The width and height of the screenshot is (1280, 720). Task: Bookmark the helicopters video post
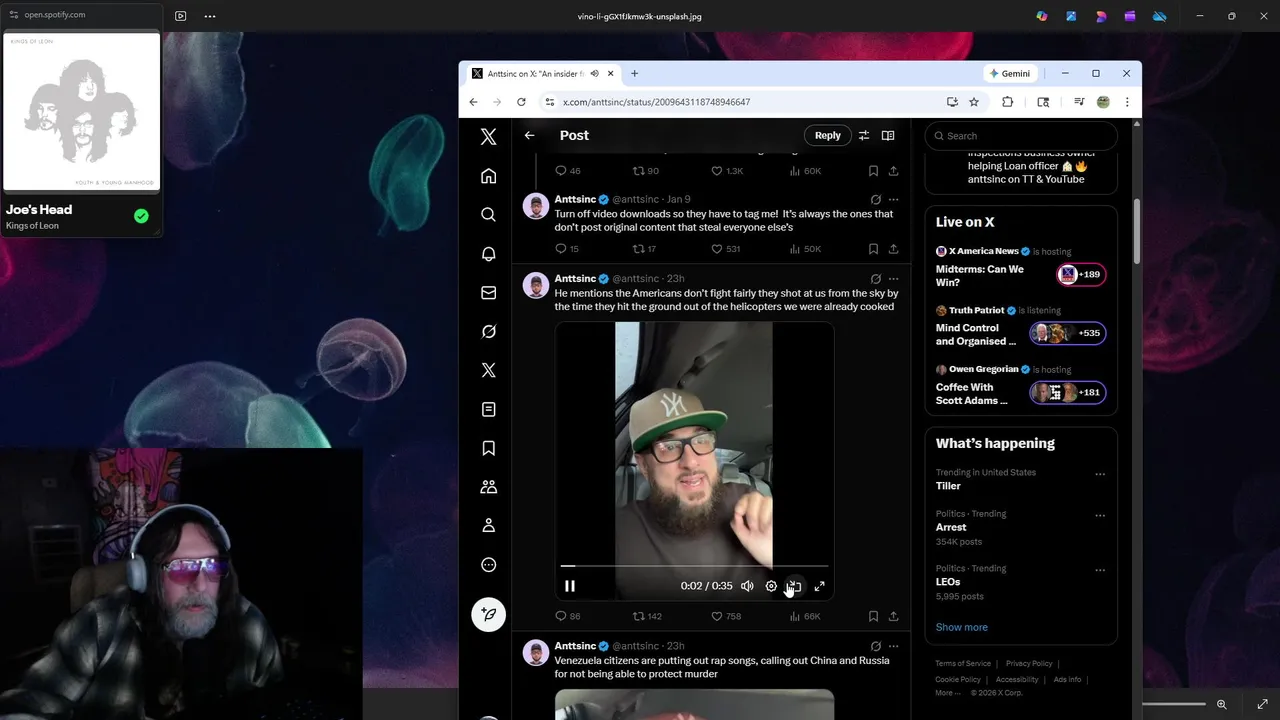point(873,616)
